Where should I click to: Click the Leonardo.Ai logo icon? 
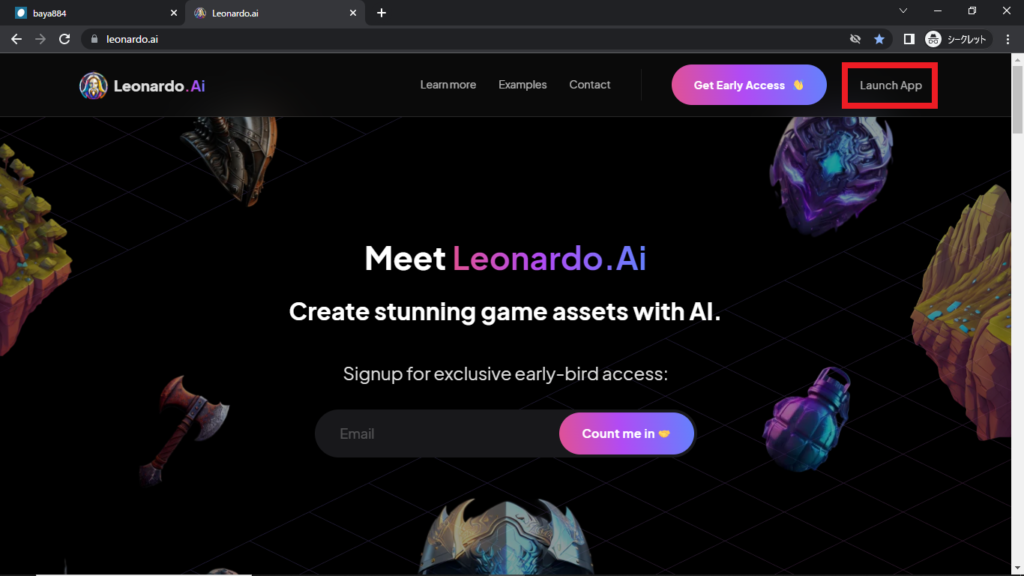(93, 86)
